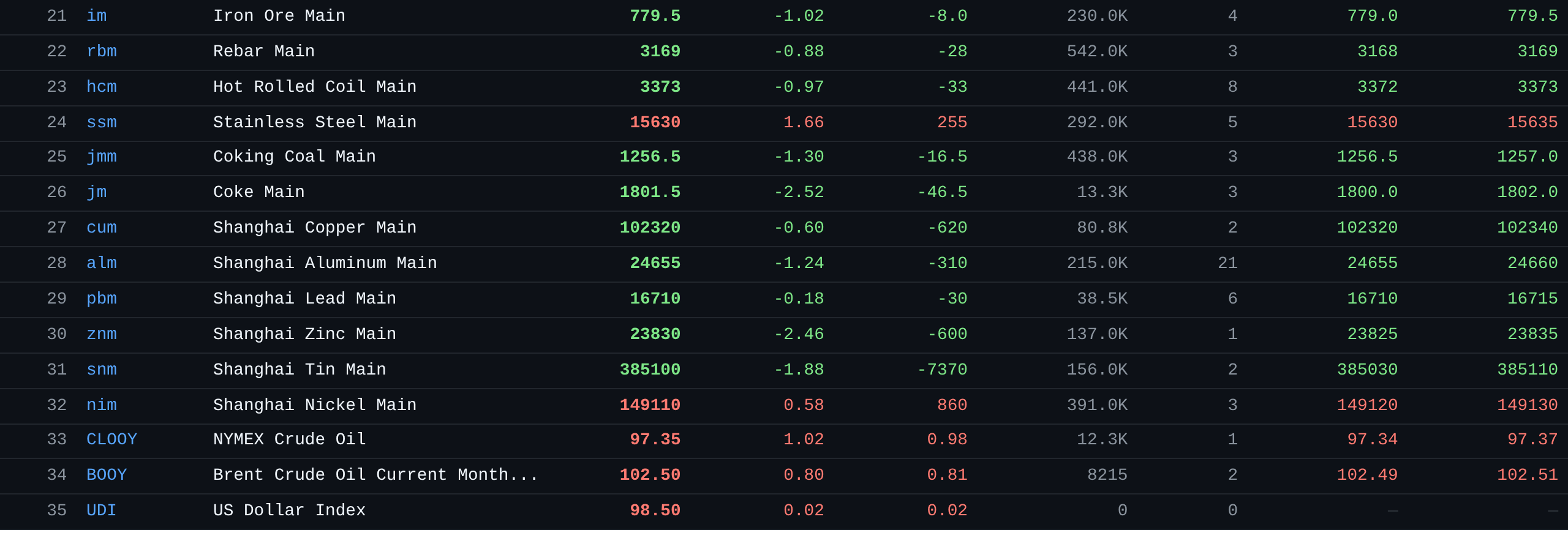Click NYMEX Crude Oil ask price 97.37
Image resolution: width=1568 pixels, height=541 pixels.
pos(1532,439)
